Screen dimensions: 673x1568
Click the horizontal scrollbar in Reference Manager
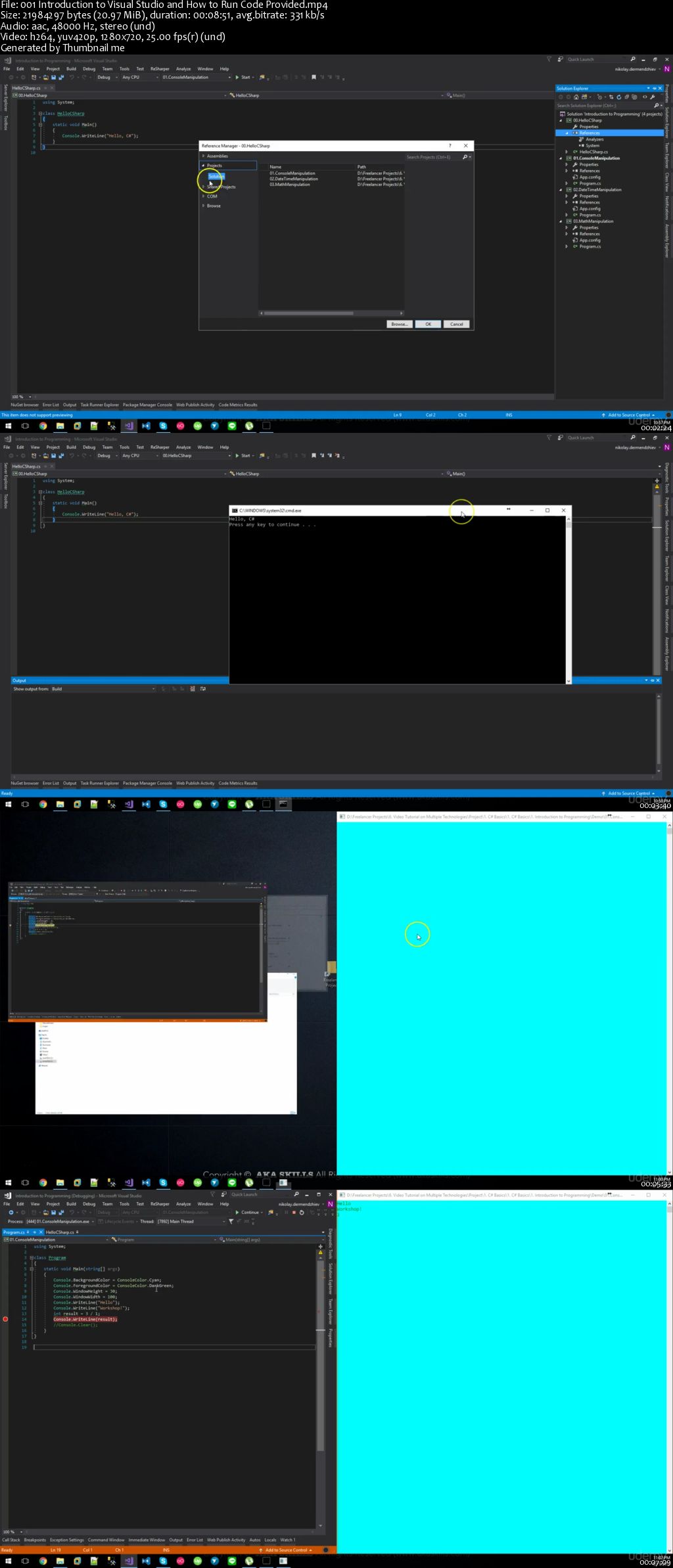click(331, 313)
